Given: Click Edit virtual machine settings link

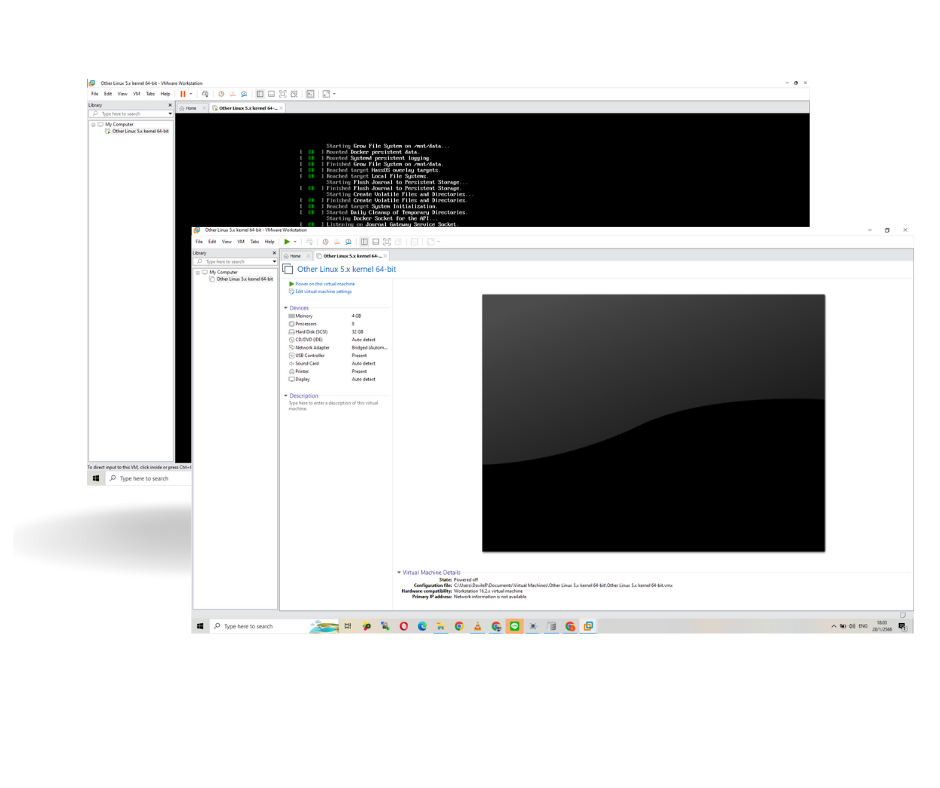Looking at the screenshot, I should pos(324,292).
